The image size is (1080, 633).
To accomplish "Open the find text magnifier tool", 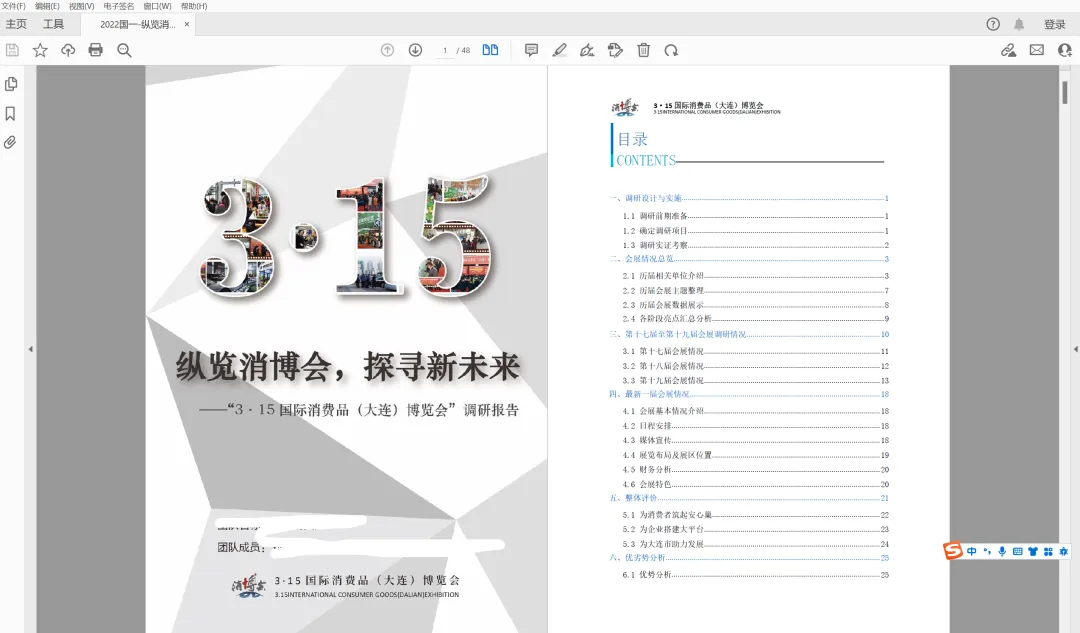I will (x=124, y=50).
